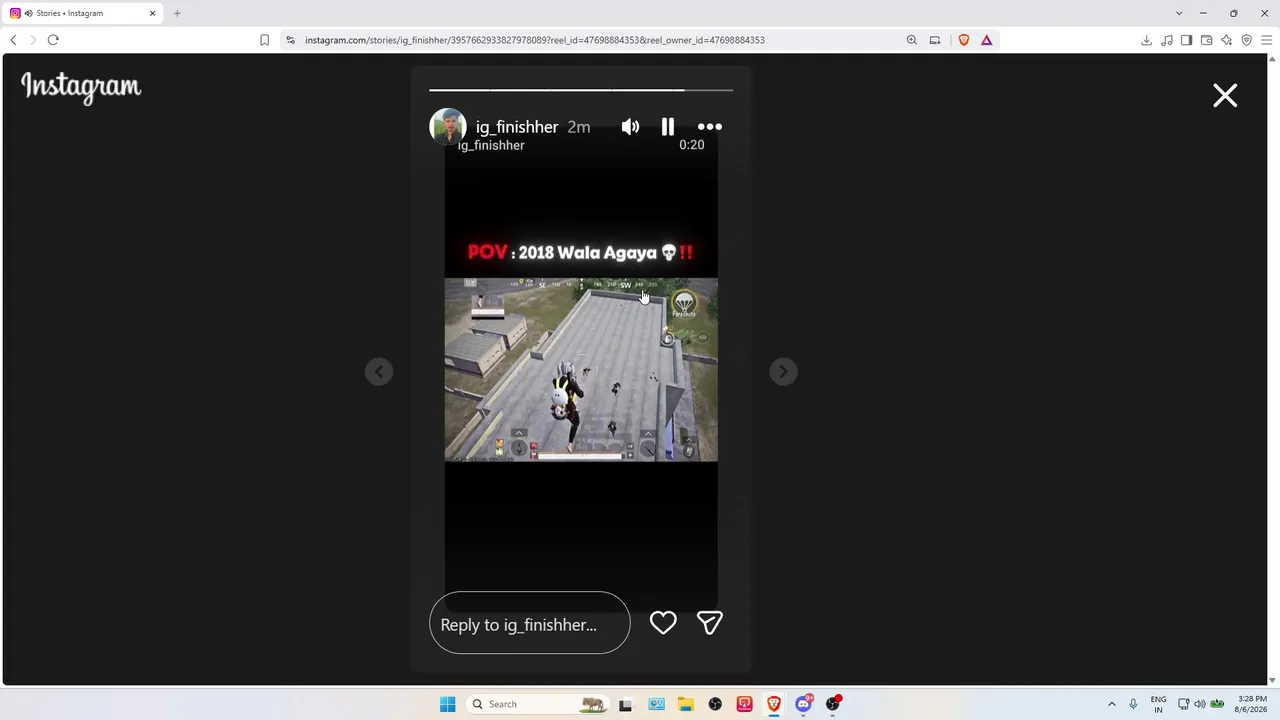Go forward in the browser
Image resolution: width=1280 pixels, height=720 pixels.
33,40
